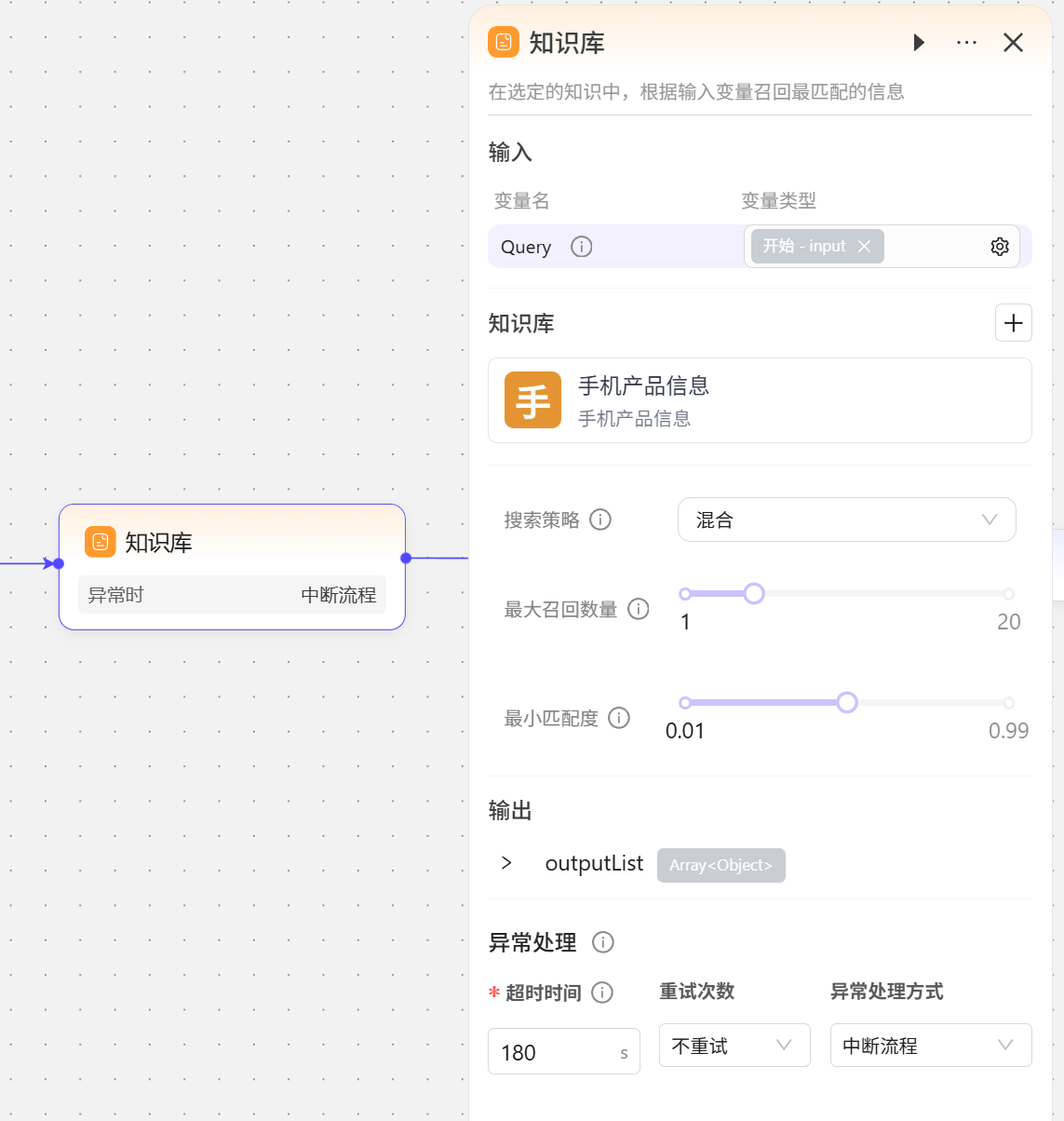Click the info icon beside 搜索策略
The image size is (1064, 1121).
600,520
